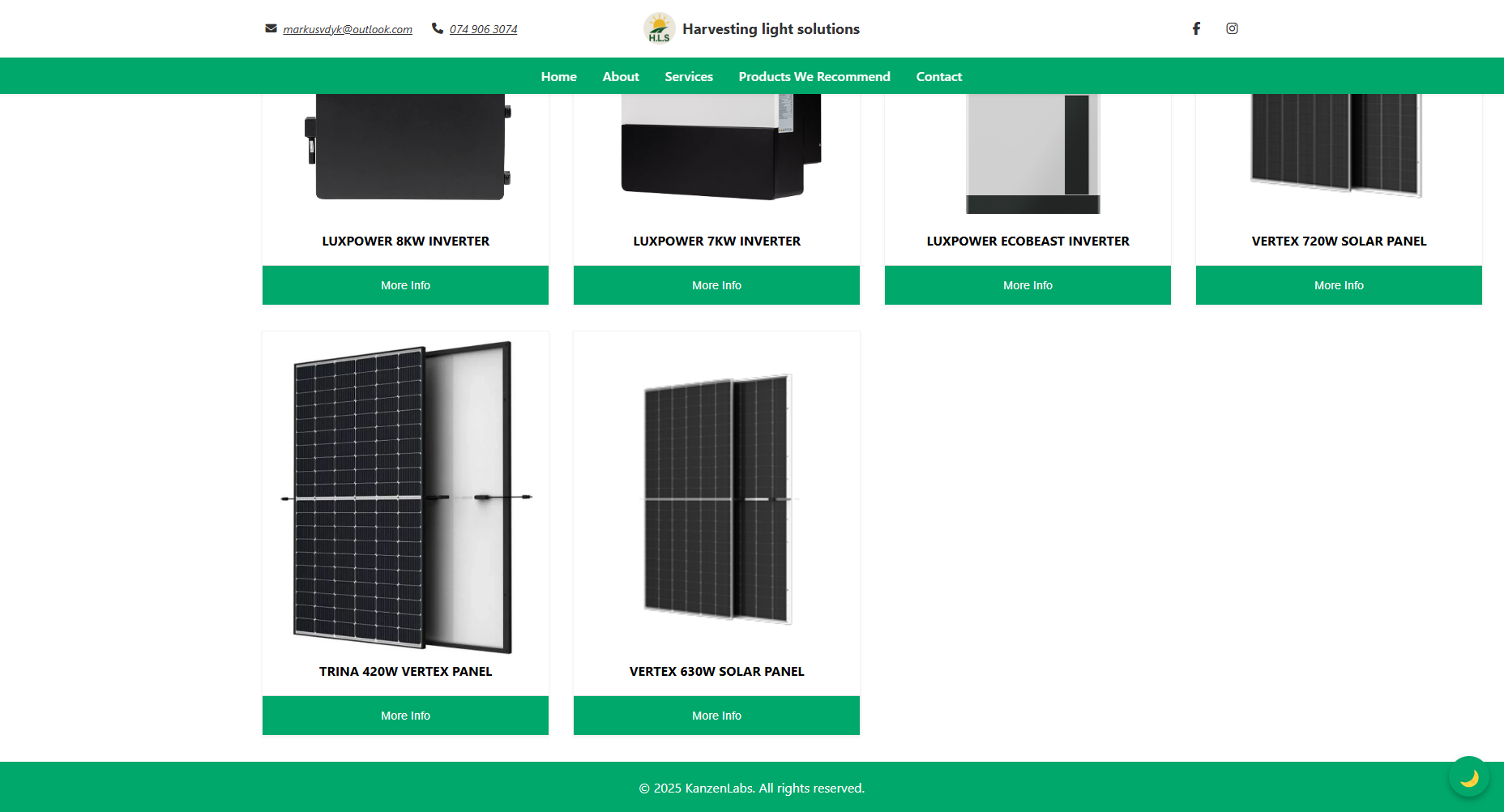Open the Services menu item
Screen dimensions: 1504x812
pyautogui.click(x=689, y=76)
